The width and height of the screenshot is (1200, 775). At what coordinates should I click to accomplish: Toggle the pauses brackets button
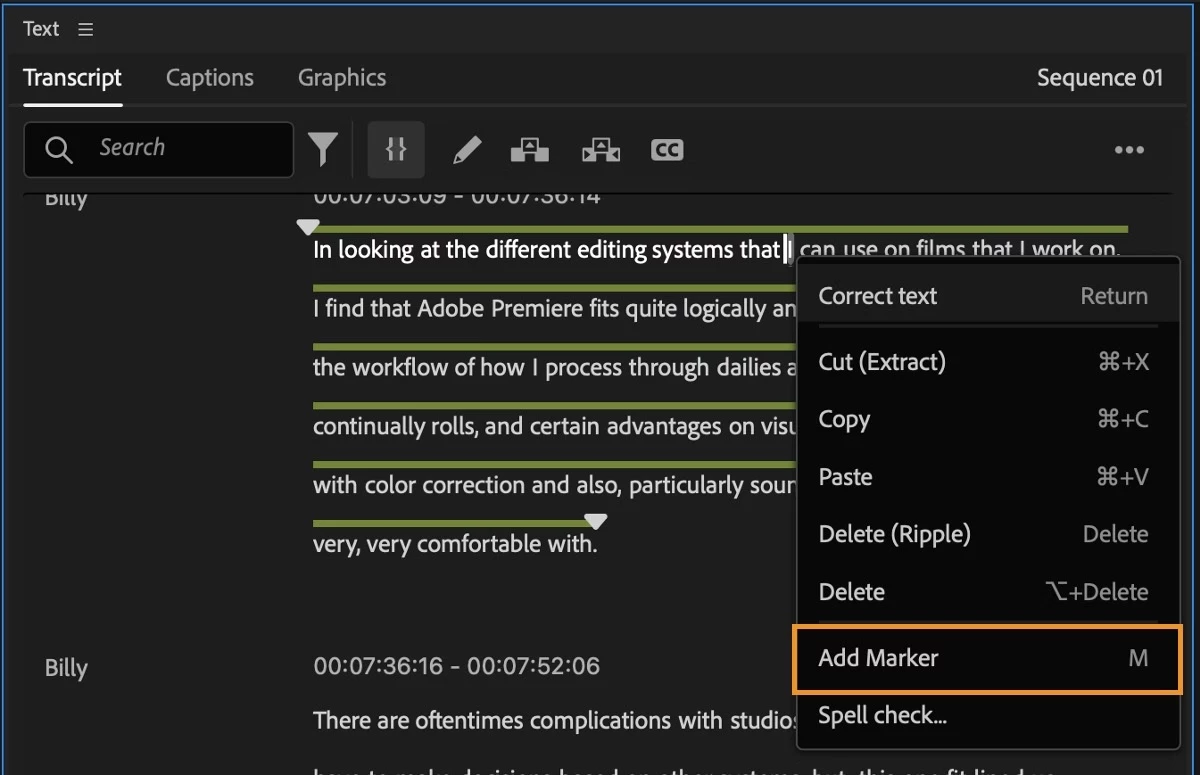tap(396, 150)
